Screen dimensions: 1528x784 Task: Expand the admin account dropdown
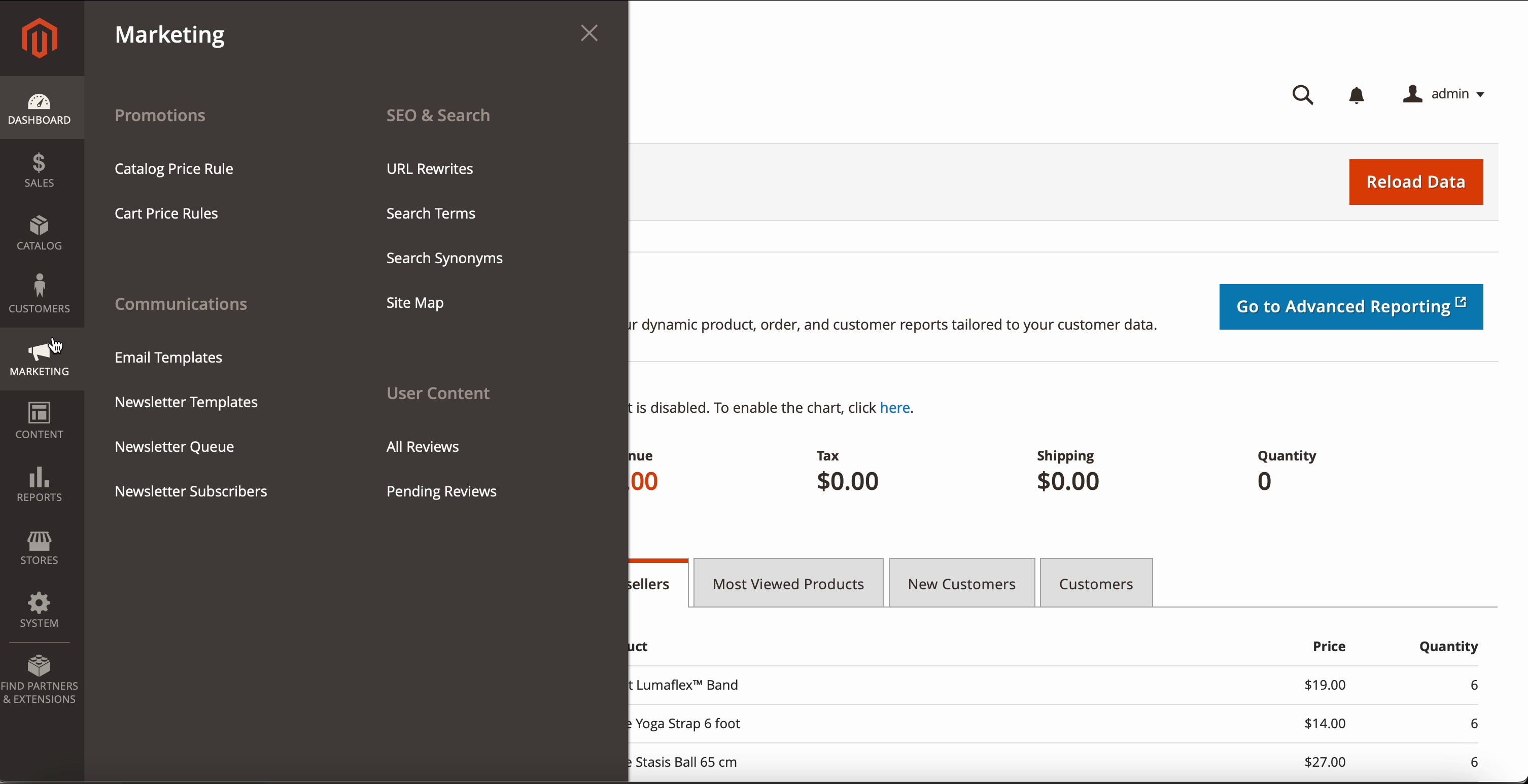coord(1444,94)
